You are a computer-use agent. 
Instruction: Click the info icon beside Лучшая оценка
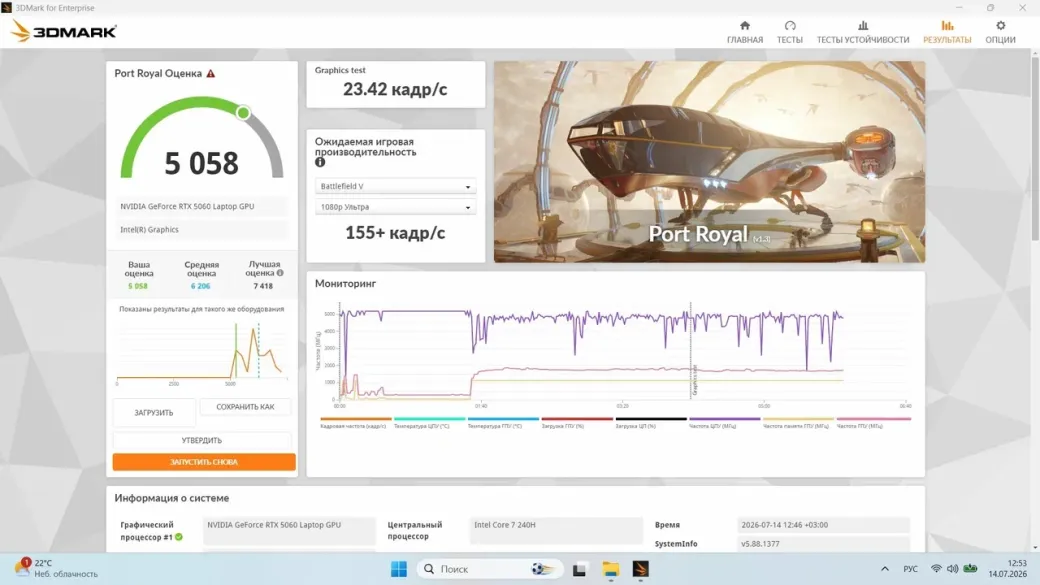click(280, 273)
